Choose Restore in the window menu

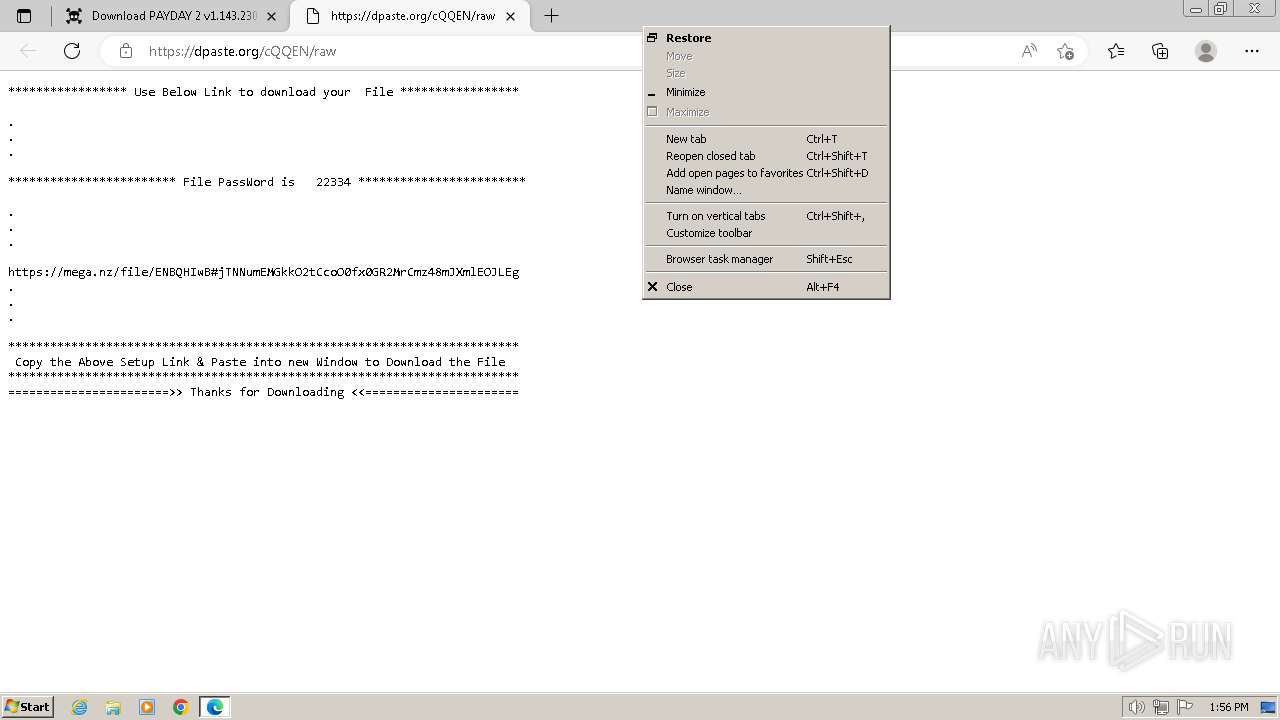click(x=766, y=38)
